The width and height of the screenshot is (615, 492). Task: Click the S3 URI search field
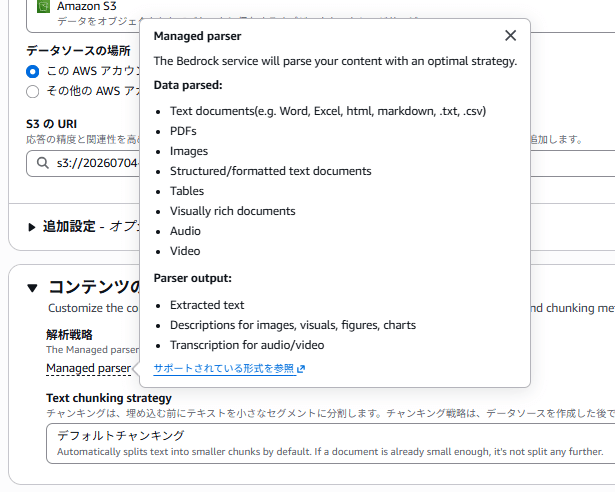(320, 163)
